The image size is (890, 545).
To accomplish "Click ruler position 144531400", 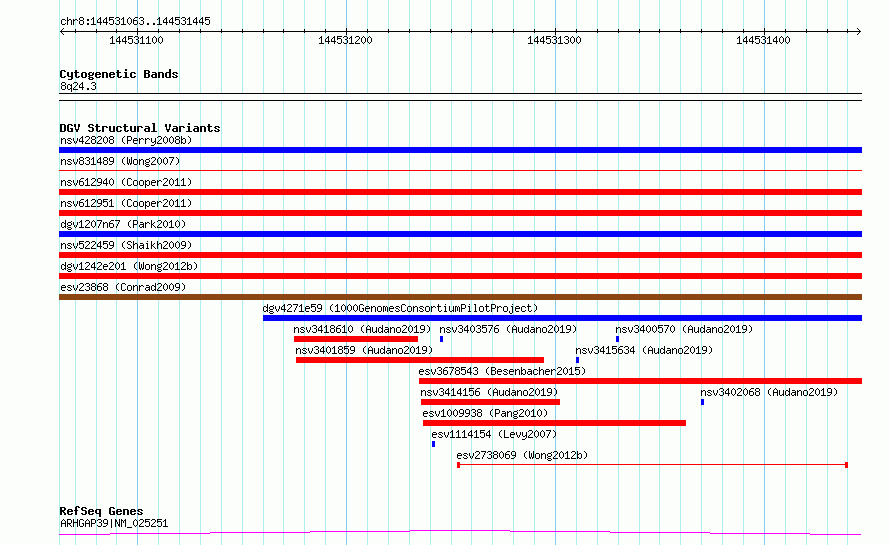I will pyautogui.click(x=763, y=40).
